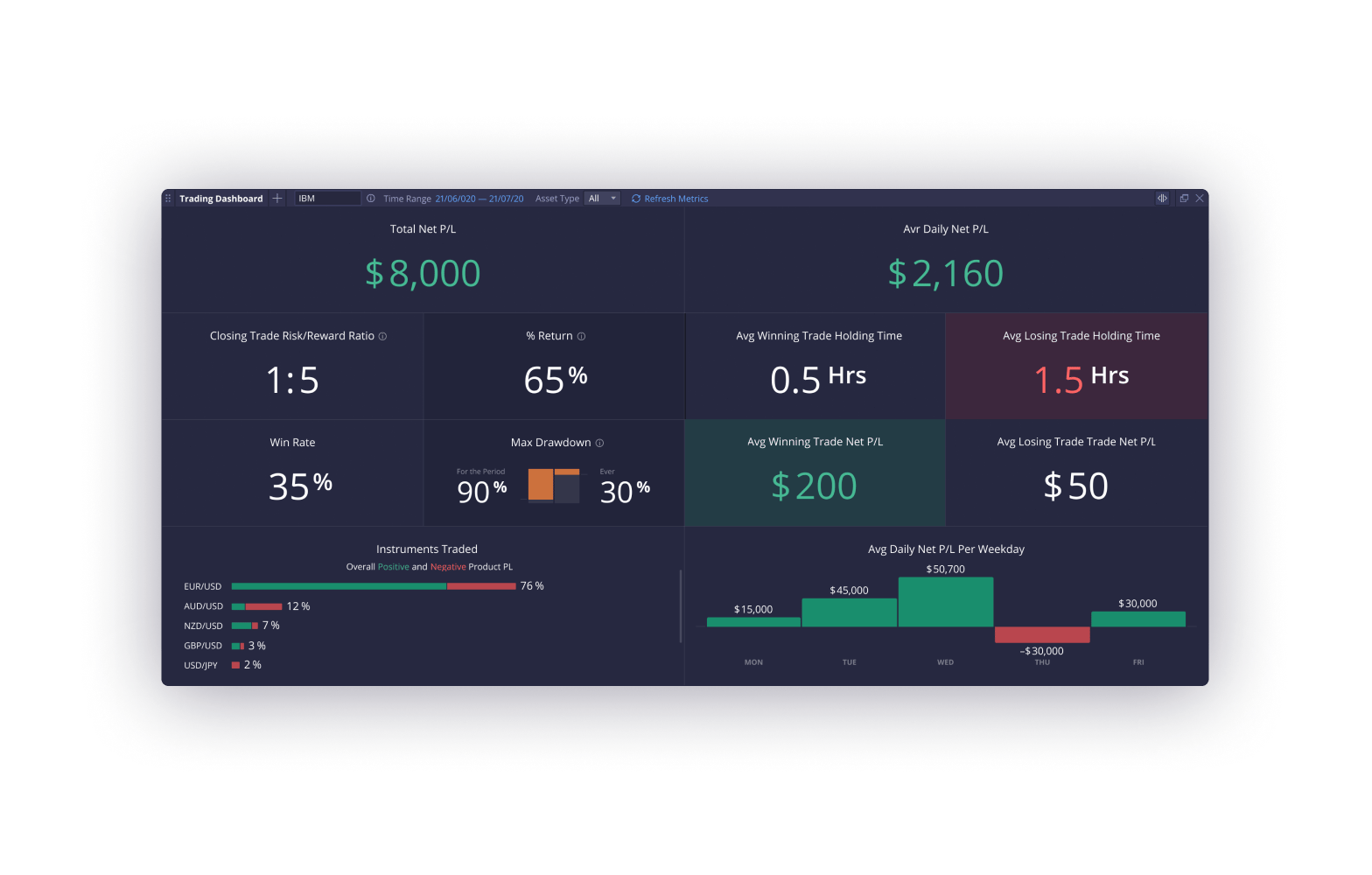
Task: Click the EUR/USD 76% progress bar
Action: point(374,586)
